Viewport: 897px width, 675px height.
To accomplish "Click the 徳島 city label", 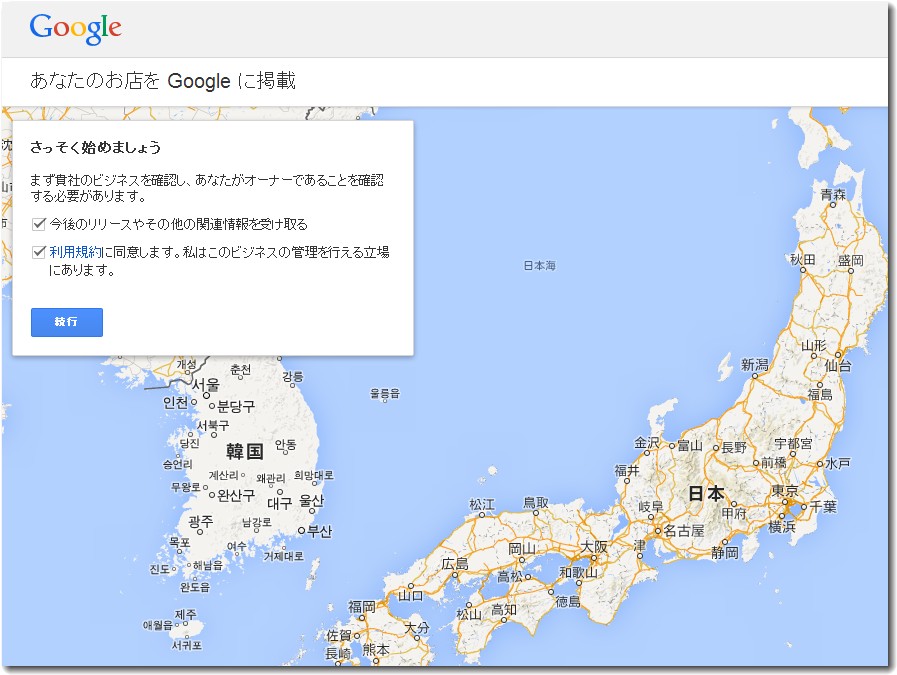I will point(567,601).
